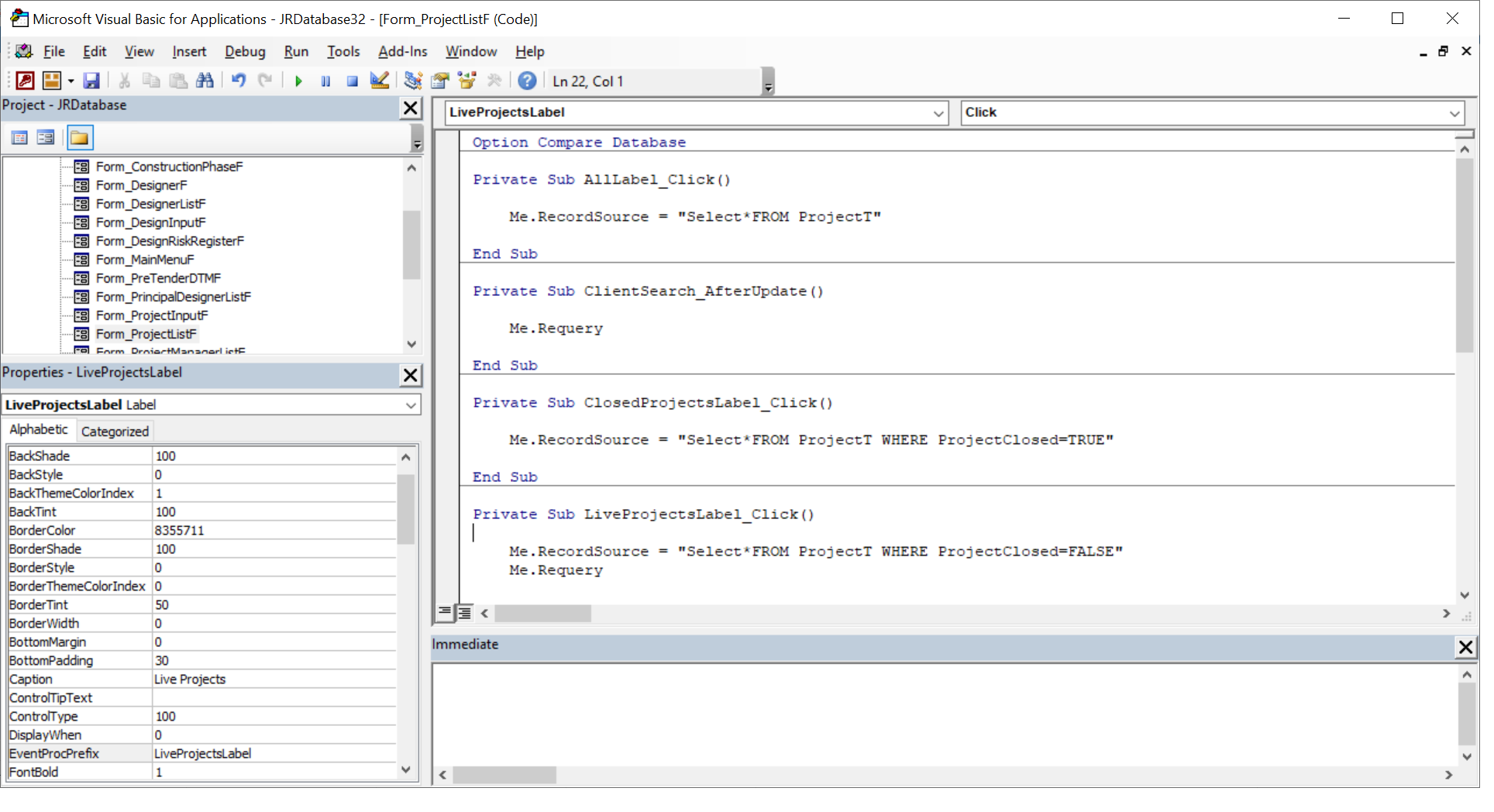Click the Reset stop icon
Screen dimensions: 1494x812
click(x=352, y=81)
